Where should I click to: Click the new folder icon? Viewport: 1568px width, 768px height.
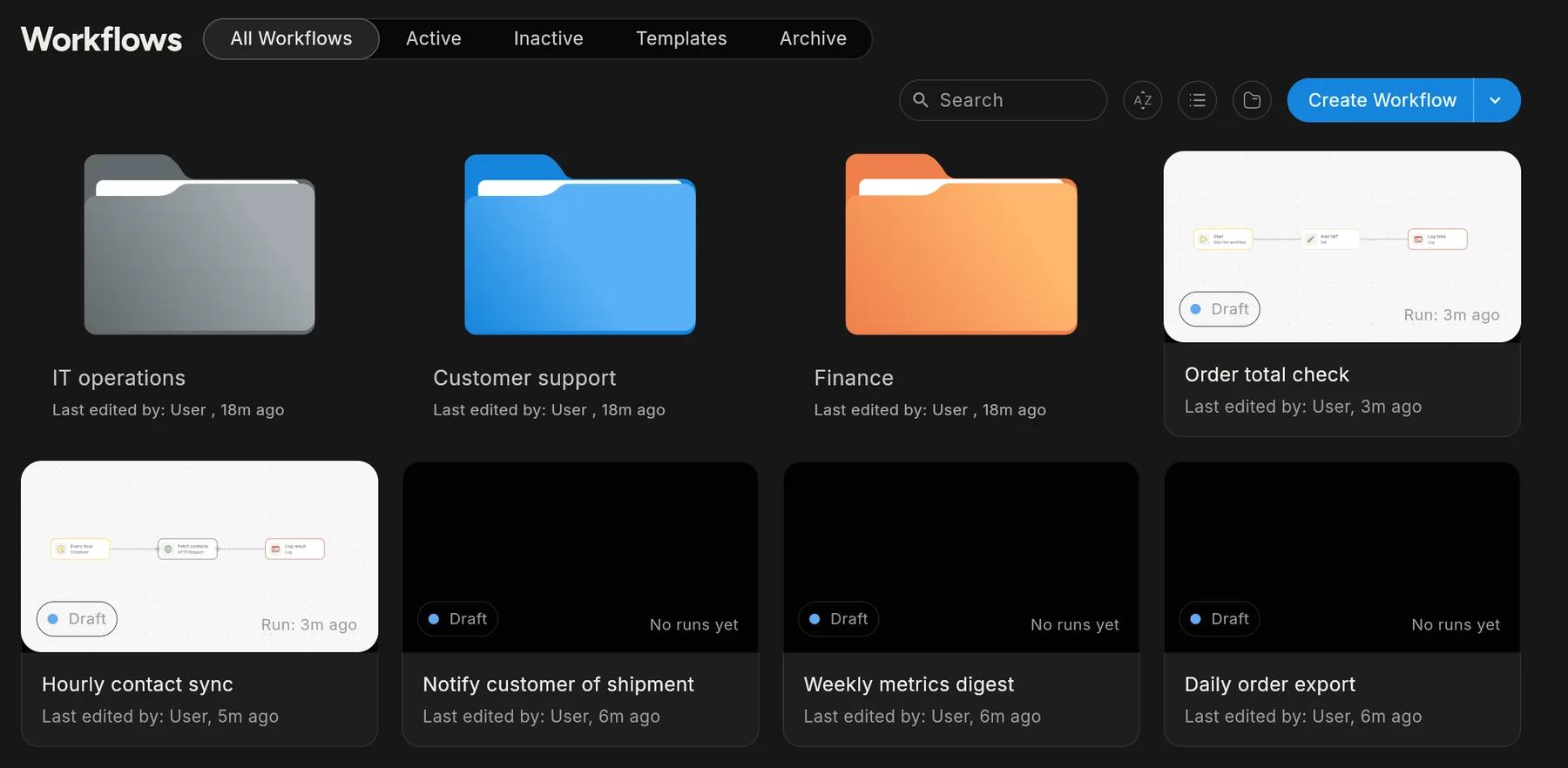tap(1252, 100)
